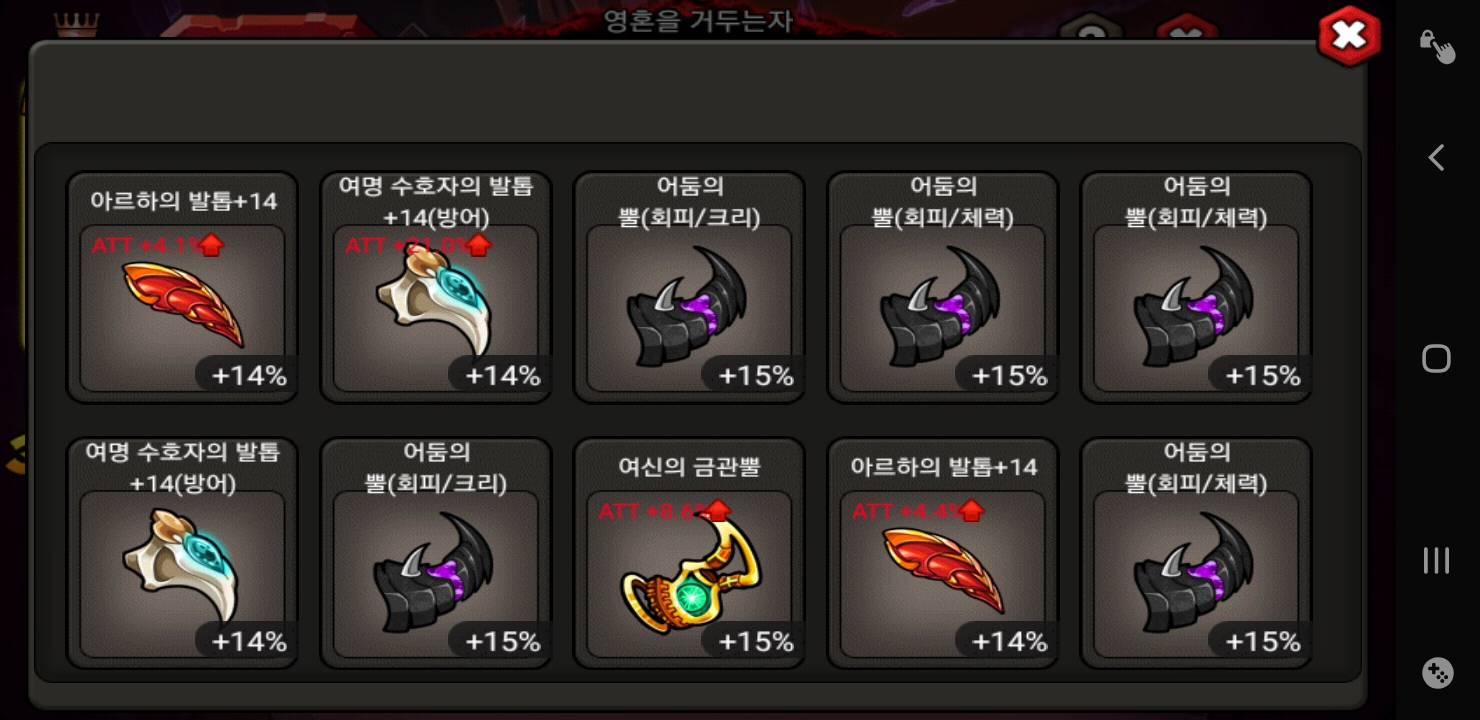Tap the Android back arrow
The height and width of the screenshot is (720, 1480).
pos(1437,158)
